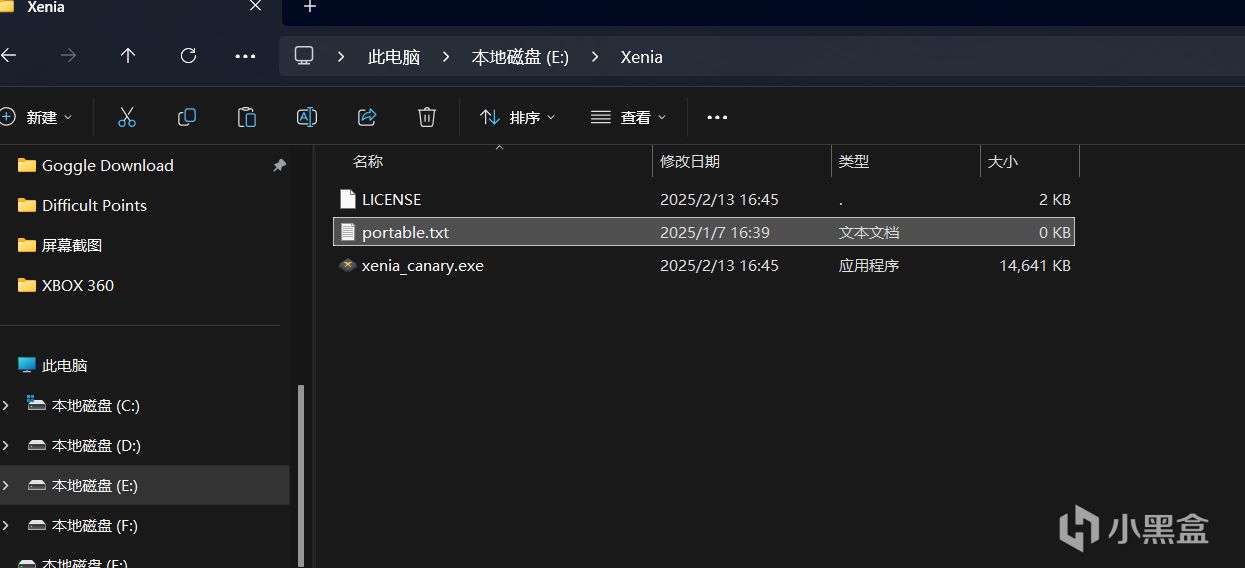Viewport: 1245px width, 568px height.
Task: Click the portable.txt document icon
Action: click(347, 232)
